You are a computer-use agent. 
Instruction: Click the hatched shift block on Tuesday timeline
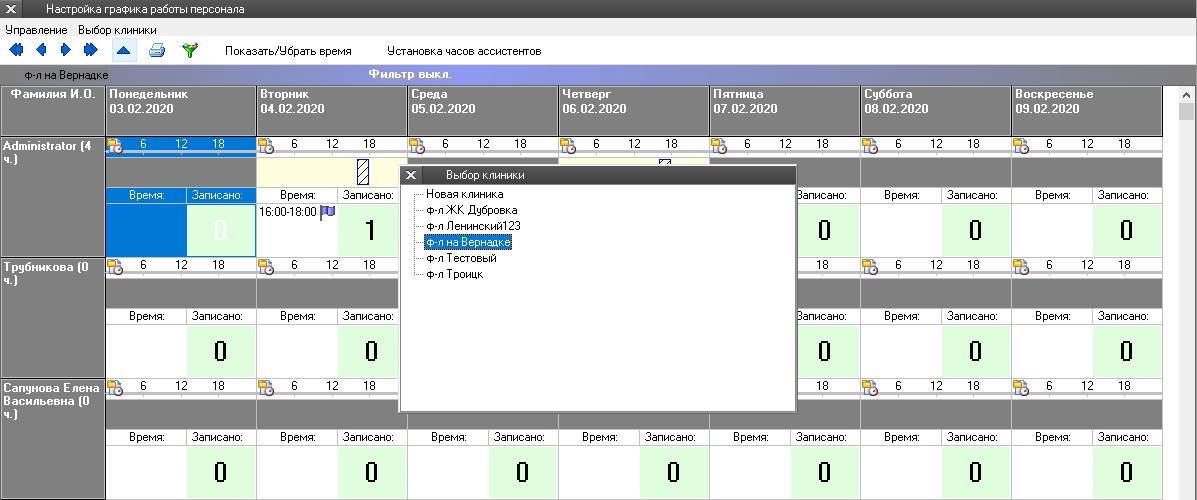tap(363, 170)
